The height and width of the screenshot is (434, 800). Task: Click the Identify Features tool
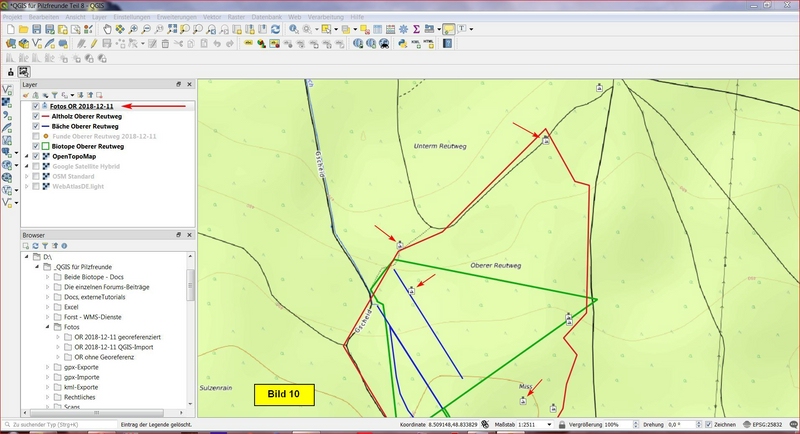295,30
